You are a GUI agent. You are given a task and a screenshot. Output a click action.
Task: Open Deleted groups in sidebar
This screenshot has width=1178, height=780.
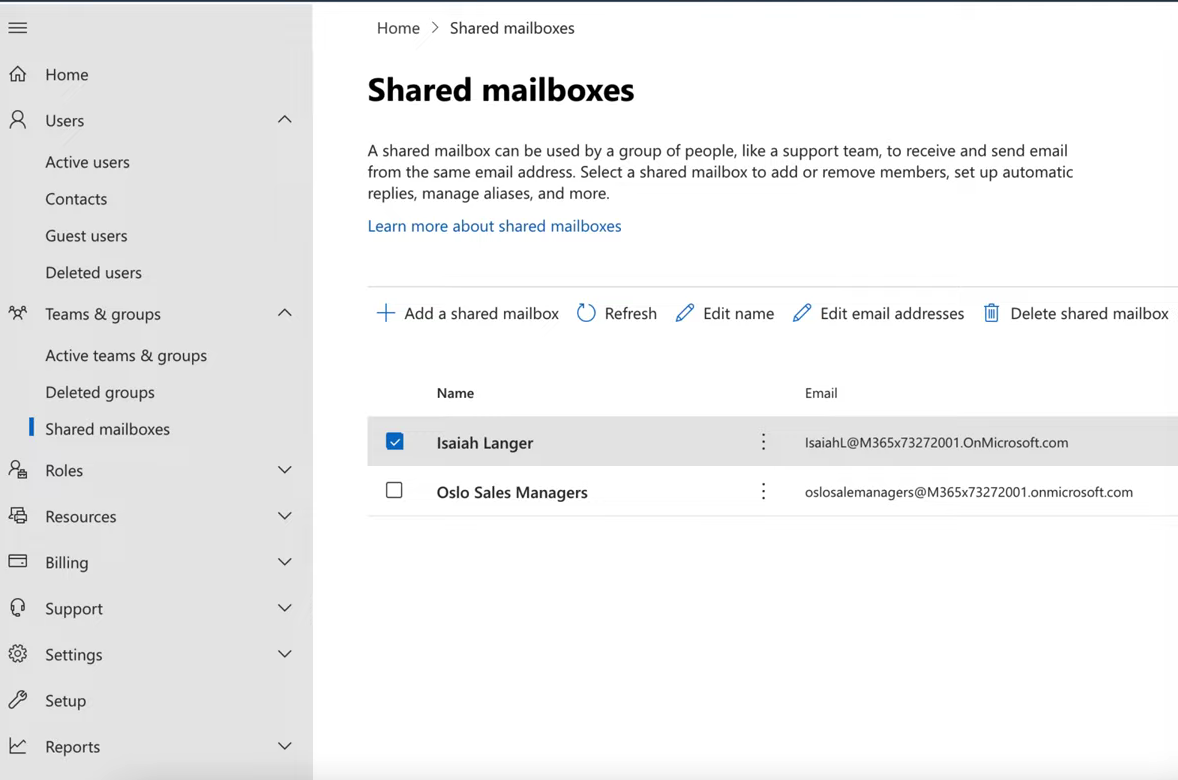click(x=100, y=392)
